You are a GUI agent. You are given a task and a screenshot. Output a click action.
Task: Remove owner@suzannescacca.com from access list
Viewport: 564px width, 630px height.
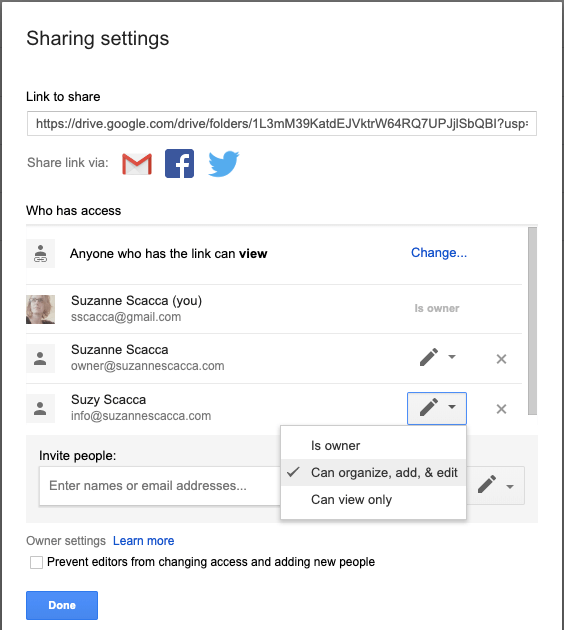coord(501,359)
